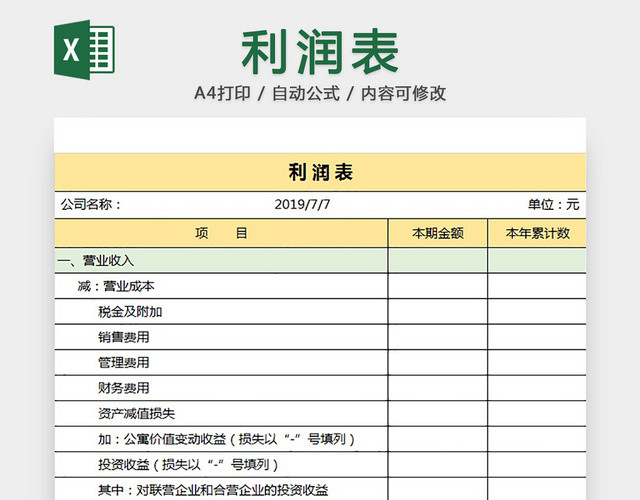Select the 加：公寓价值变动收益 row label
The width and height of the screenshot is (640, 500).
click(227, 439)
